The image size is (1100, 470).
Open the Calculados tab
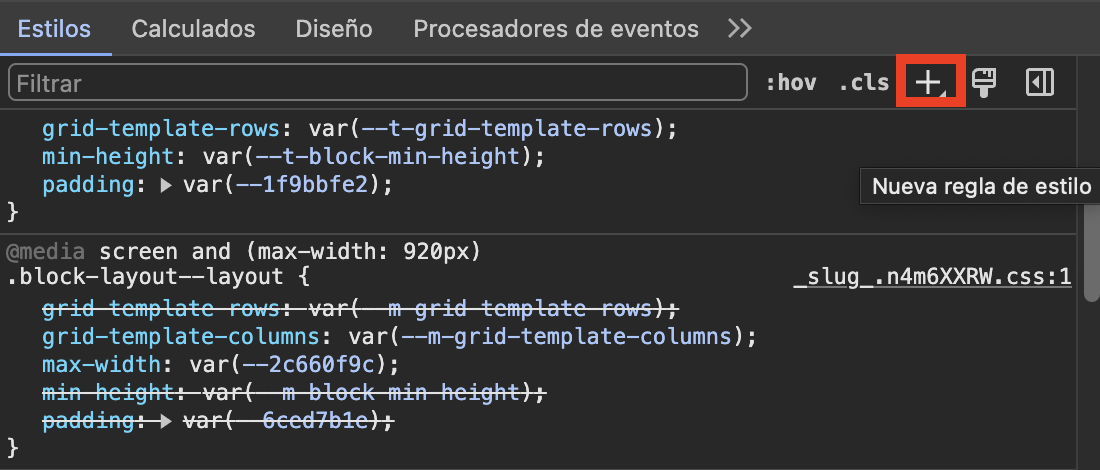click(193, 29)
